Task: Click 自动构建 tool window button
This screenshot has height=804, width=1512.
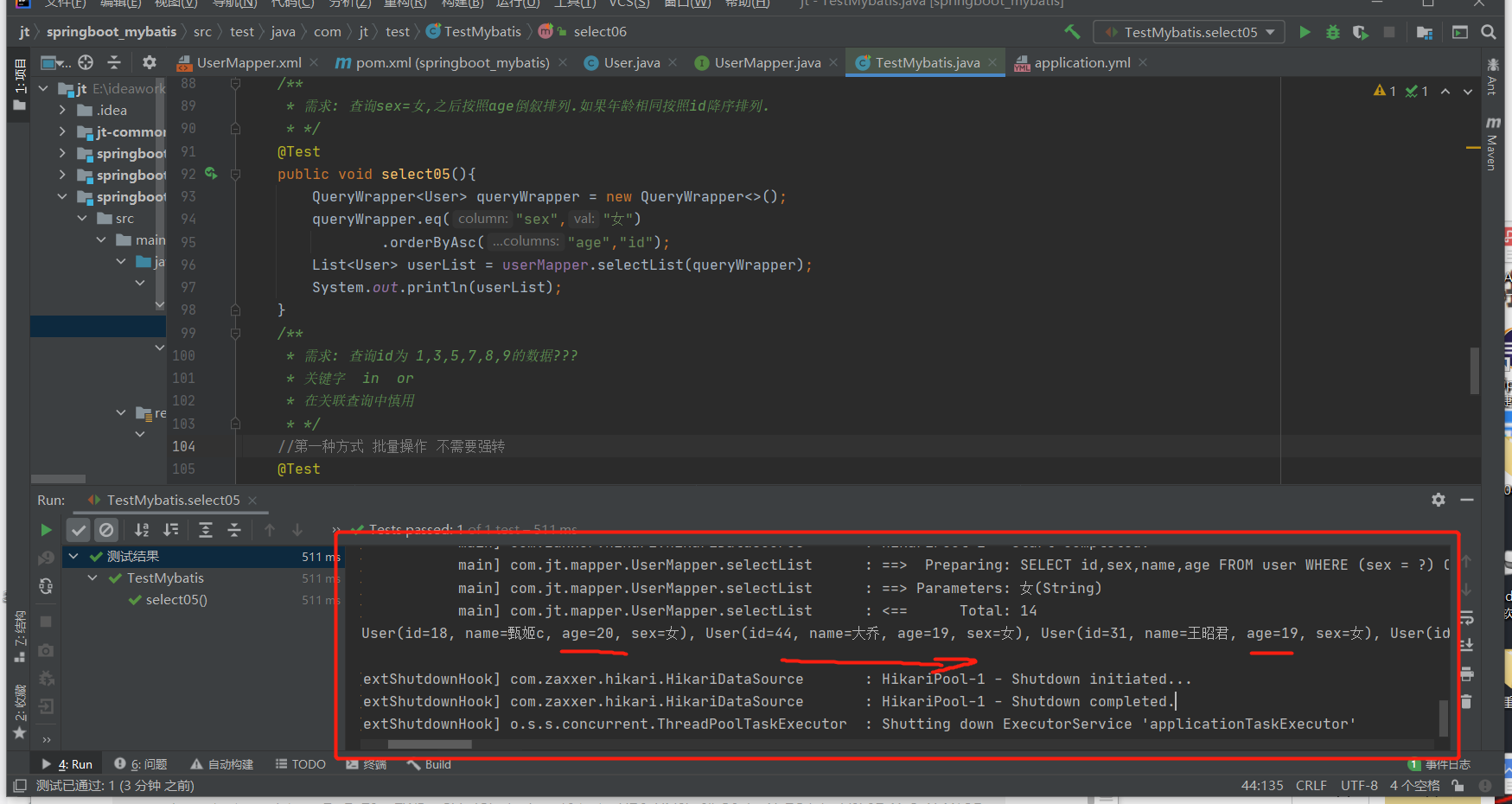Action: point(222,764)
